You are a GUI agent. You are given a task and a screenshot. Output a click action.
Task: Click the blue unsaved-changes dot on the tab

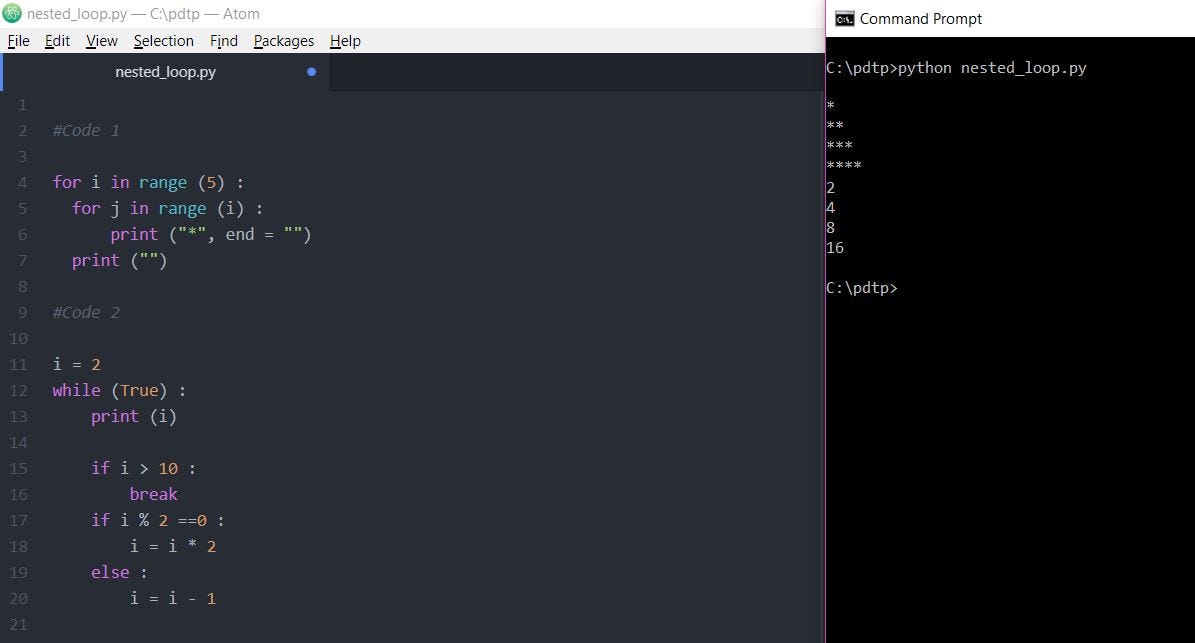pos(311,71)
